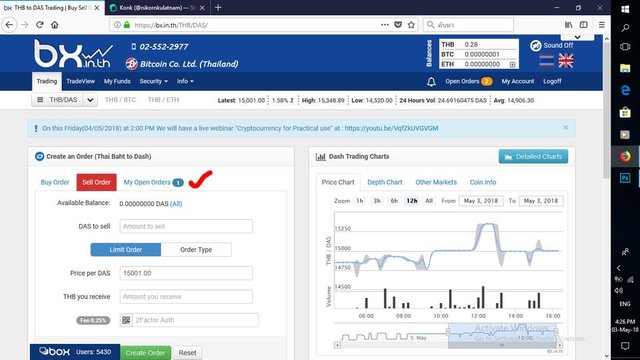The width and height of the screenshot is (640, 360).
Task: Open the My Open Orders tab
Action: pos(153,182)
